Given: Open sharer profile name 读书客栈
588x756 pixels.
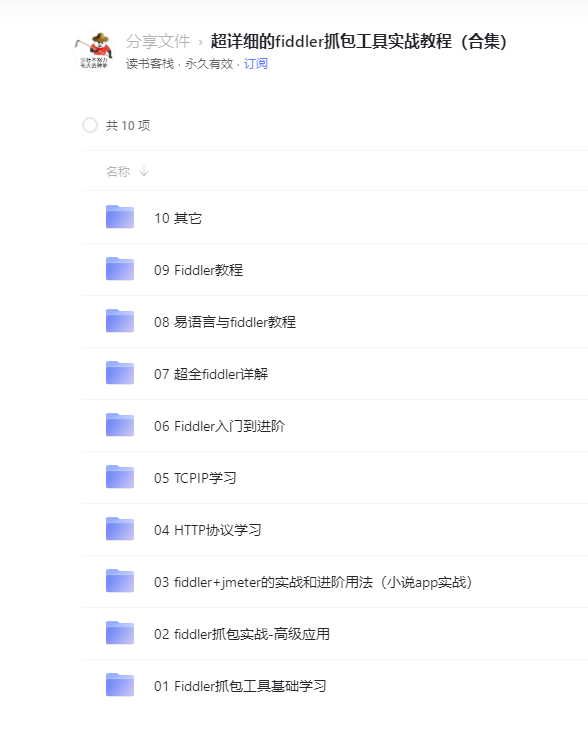Looking at the screenshot, I should pyautogui.click(x=150, y=64).
